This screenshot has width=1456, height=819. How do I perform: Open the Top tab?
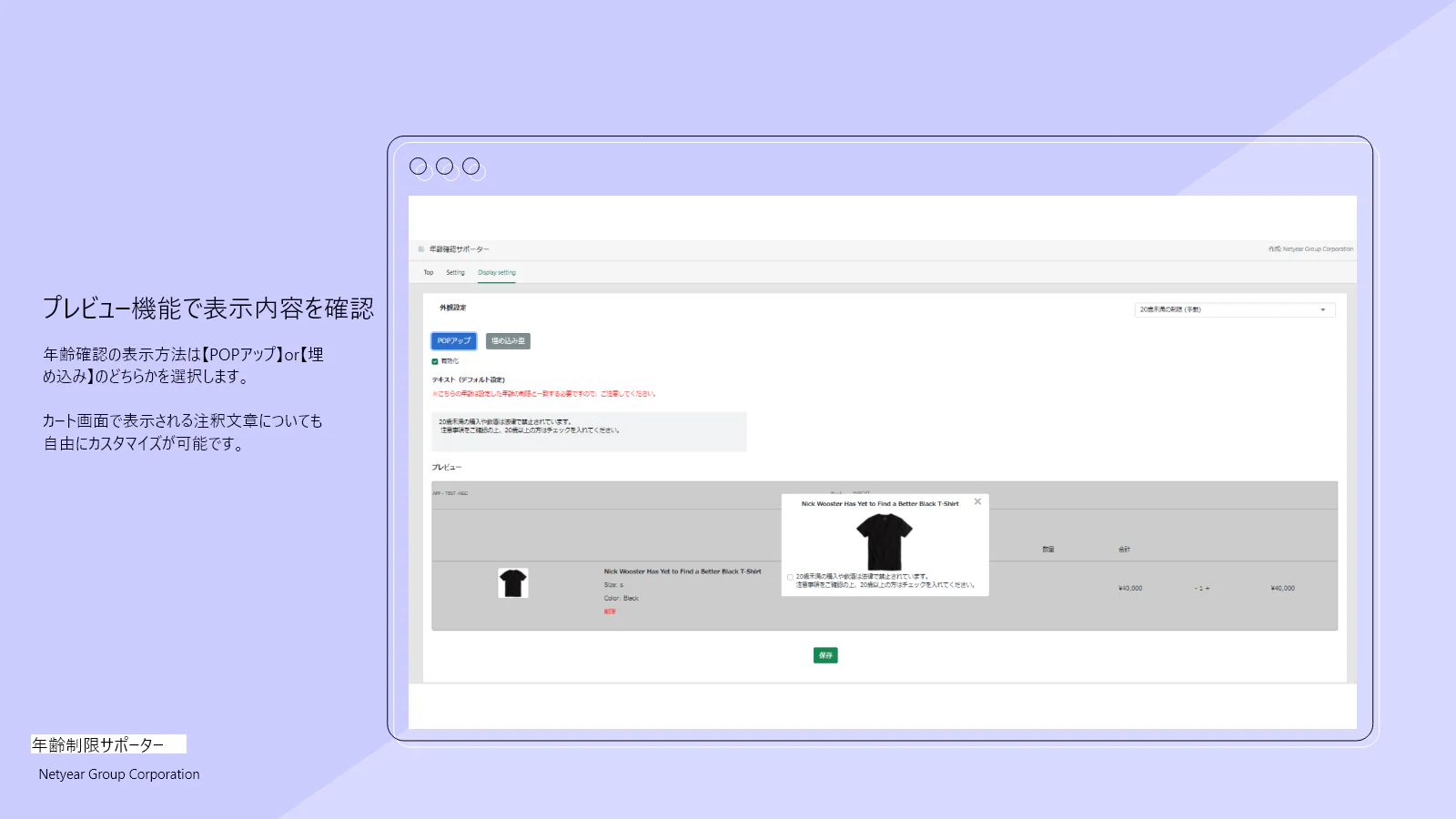pos(428,272)
